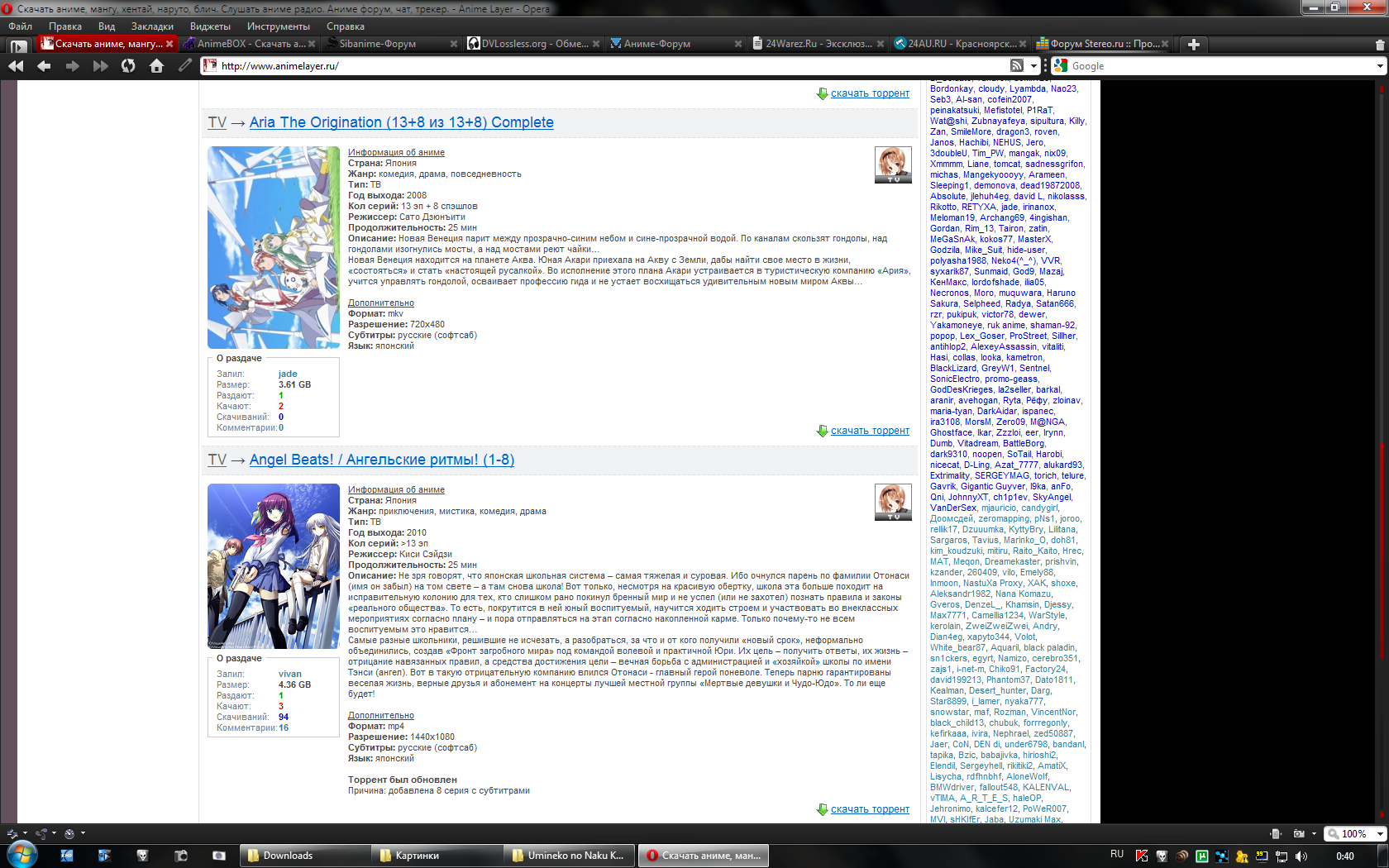
Task: Open the panels toggle at tab bar start
Action: (18, 45)
